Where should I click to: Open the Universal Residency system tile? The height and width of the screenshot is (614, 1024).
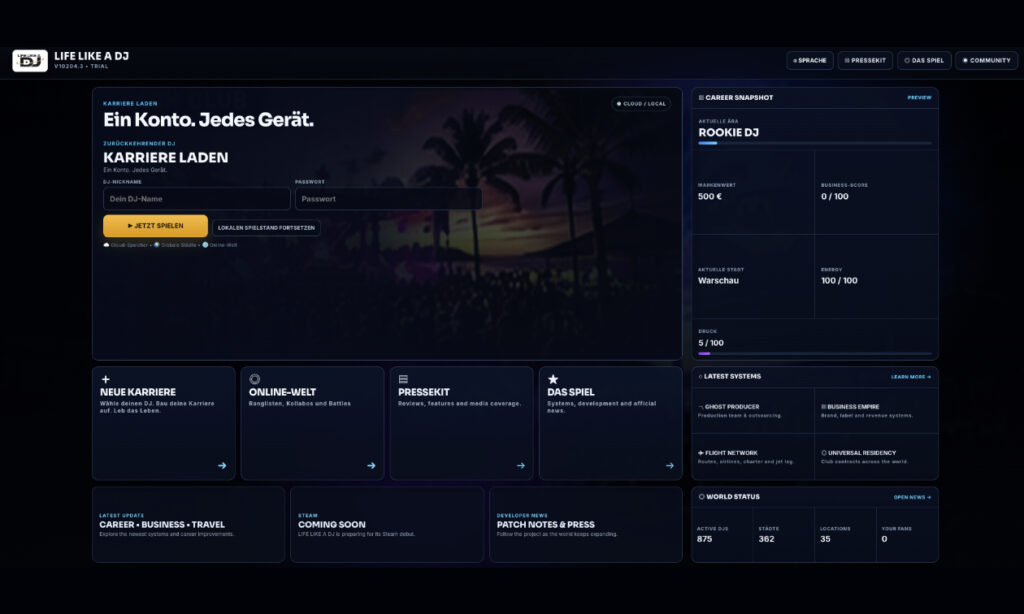click(876, 457)
